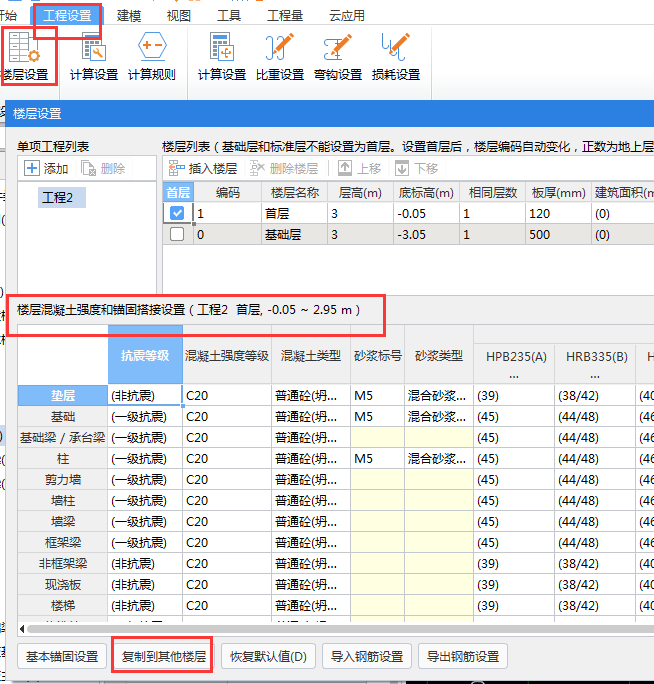The height and width of the screenshot is (684, 654).
Task: Click 删除 in 单项工程列表
Action: coord(103,168)
